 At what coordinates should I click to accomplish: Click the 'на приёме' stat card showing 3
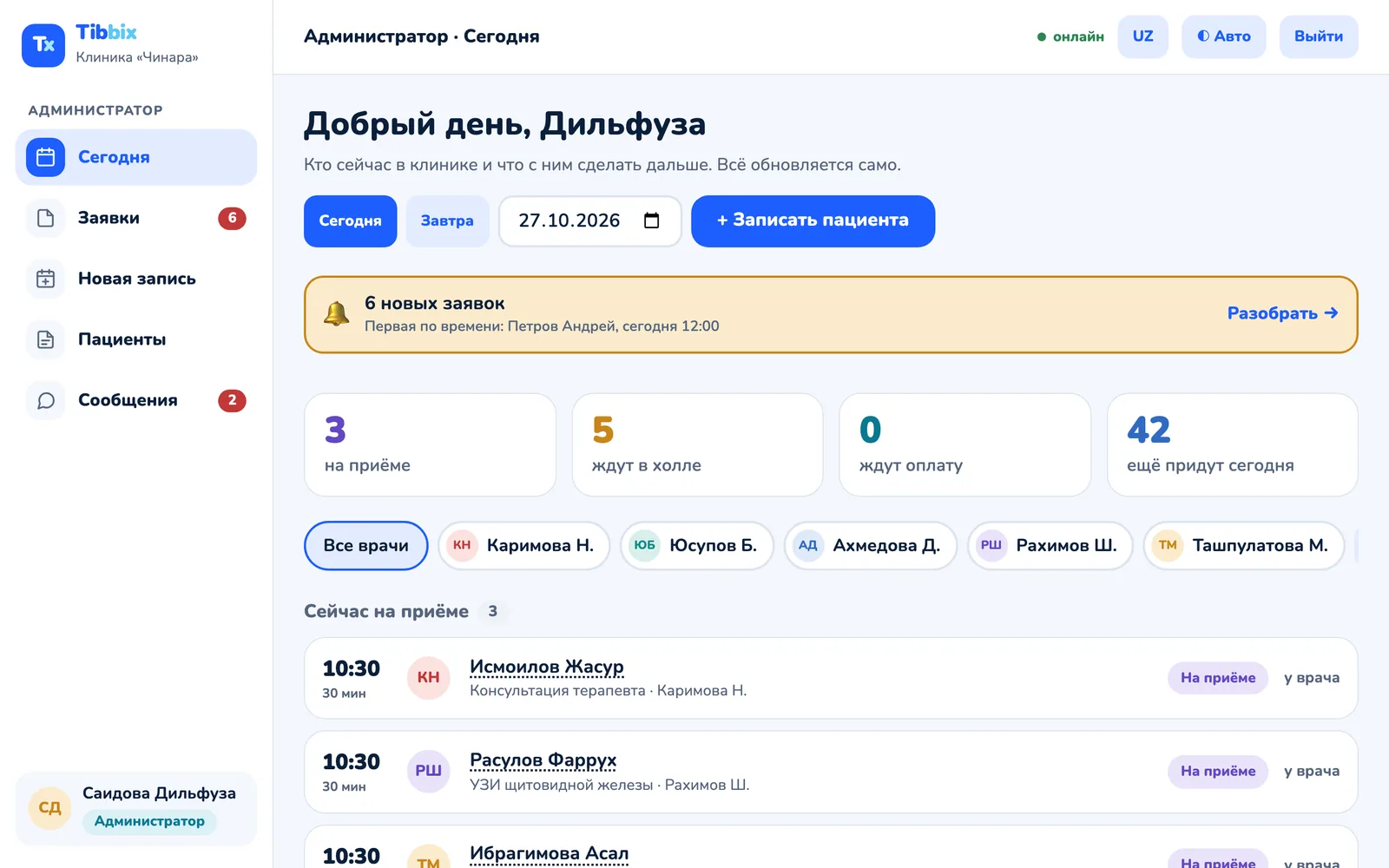click(x=430, y=445)
